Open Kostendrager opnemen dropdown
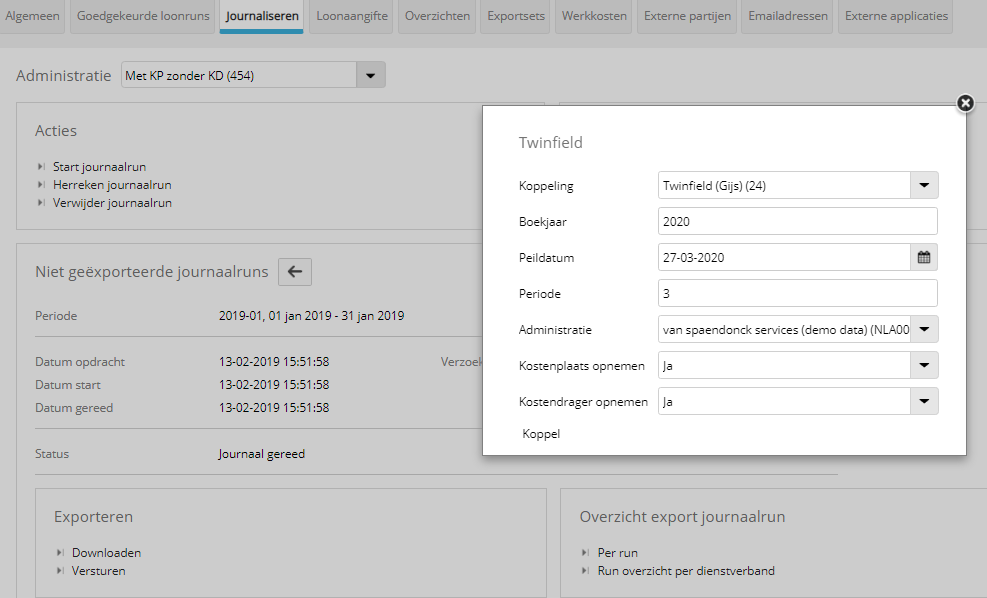 pos(924,401)
